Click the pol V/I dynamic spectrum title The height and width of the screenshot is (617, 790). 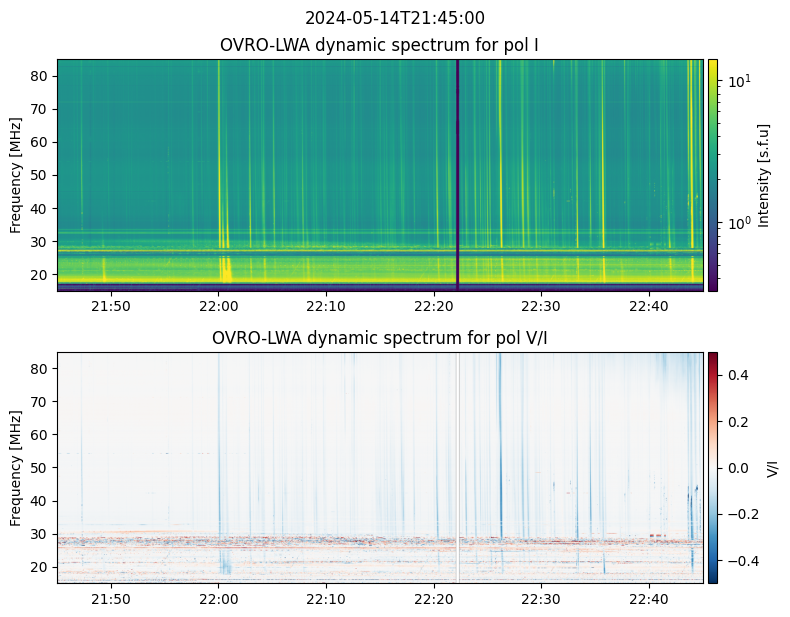pyautogui.click(x=379, y=338)
